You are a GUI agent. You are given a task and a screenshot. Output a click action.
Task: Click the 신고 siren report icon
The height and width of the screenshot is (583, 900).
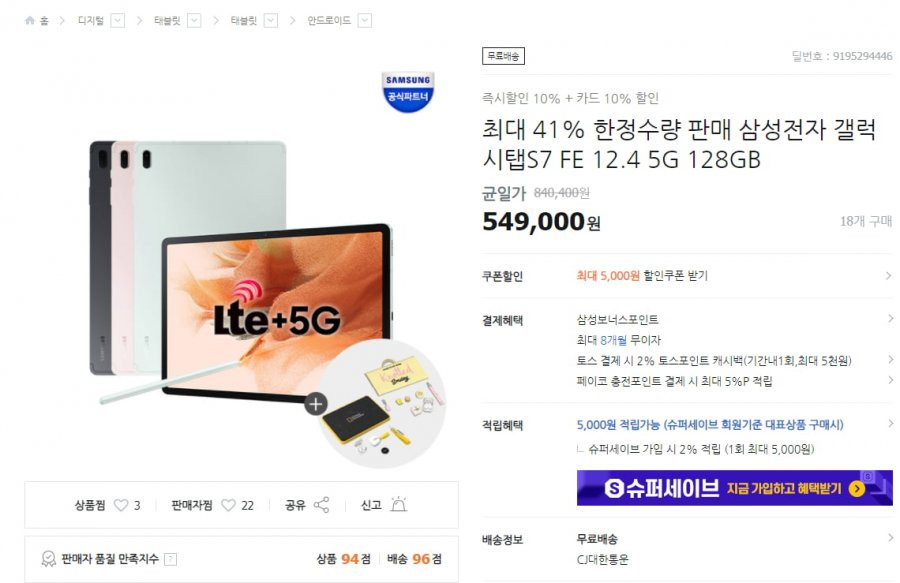tap(398, 504)
